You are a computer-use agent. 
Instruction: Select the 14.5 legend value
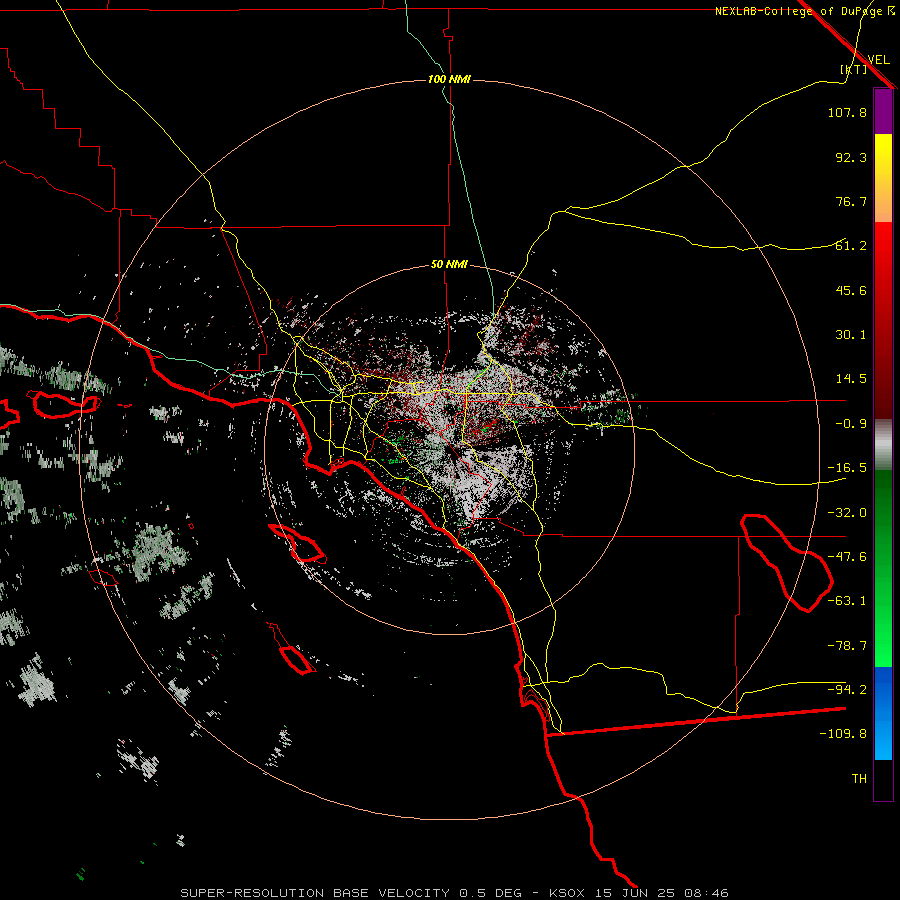tap(851, 379)
